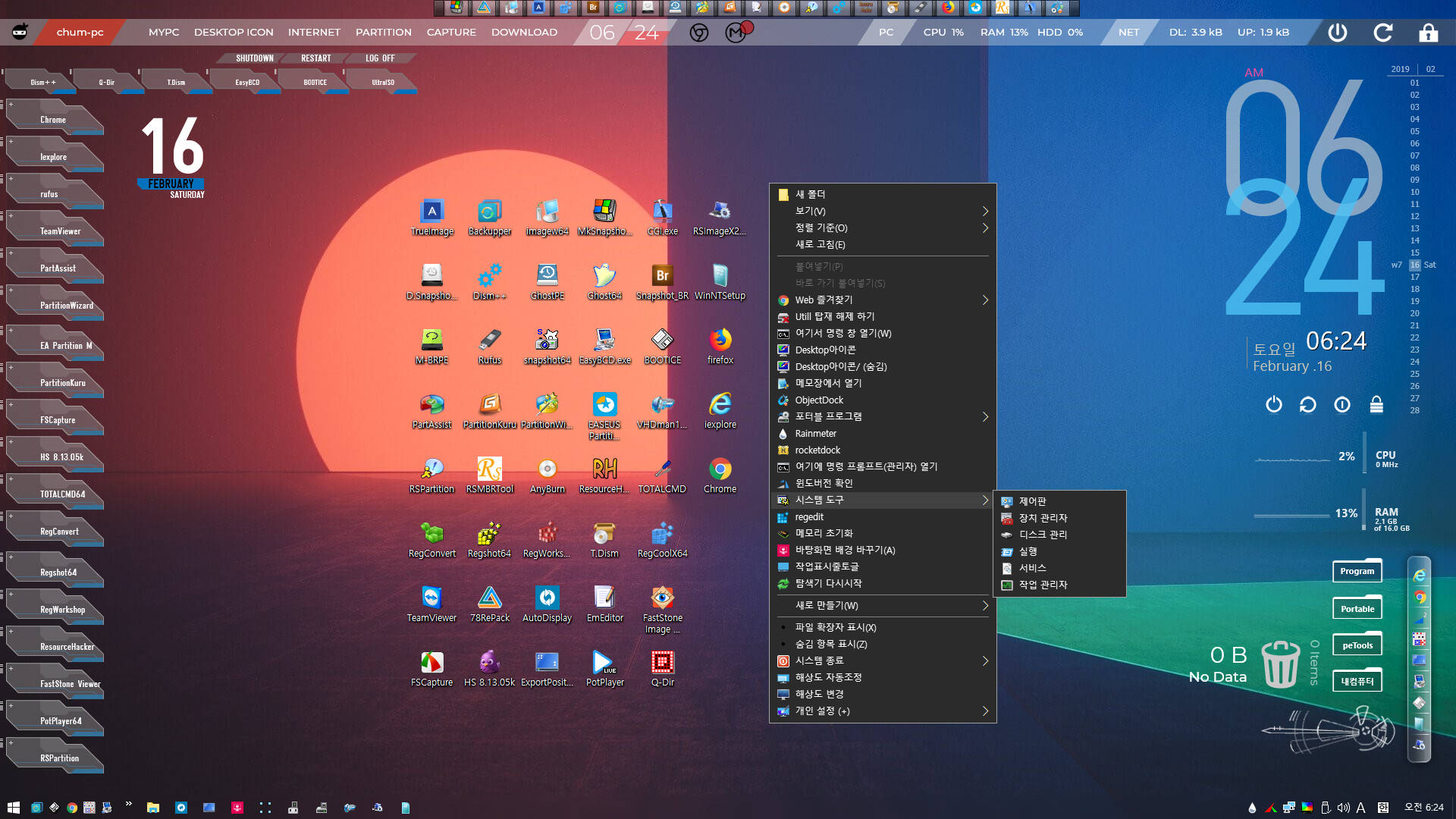Expand the 시스템 종료 submenu
This screenshot has height=819, width=1456.
click(x=883, y=661)
